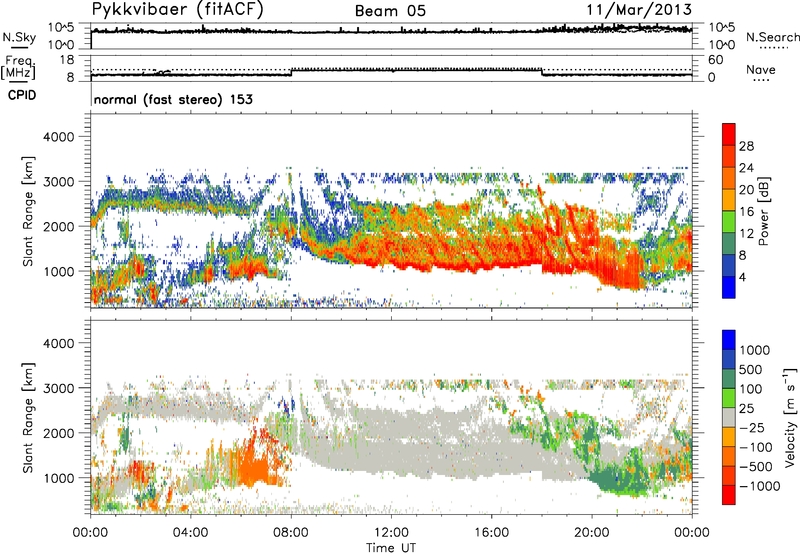
Task: Click the "N.Search" legend label
Action: 772,37
